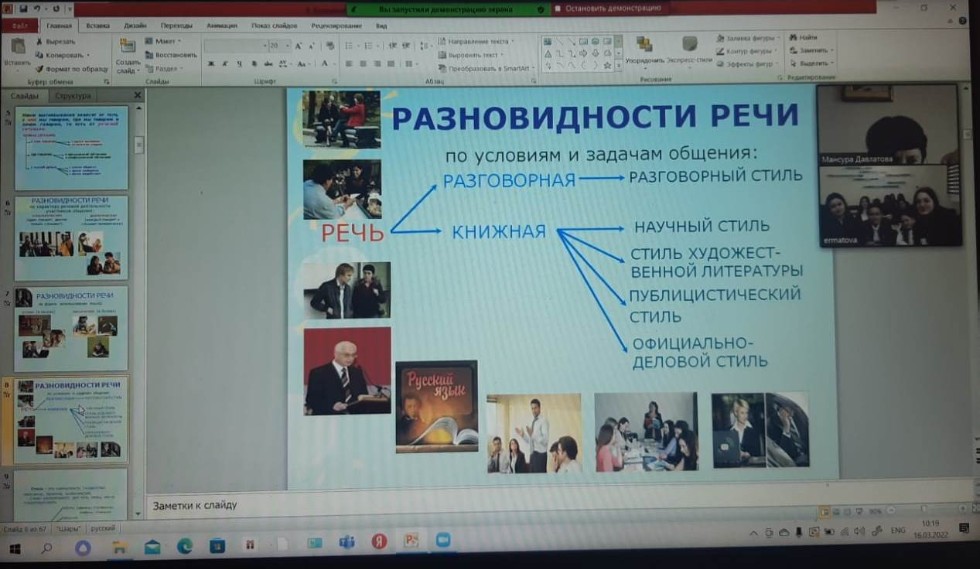Image resolution: width=980 pixels, height=569 pixels.
Task: Click the Arrange (Упорядочить) shapes icon
Action: tap(644, 45)
